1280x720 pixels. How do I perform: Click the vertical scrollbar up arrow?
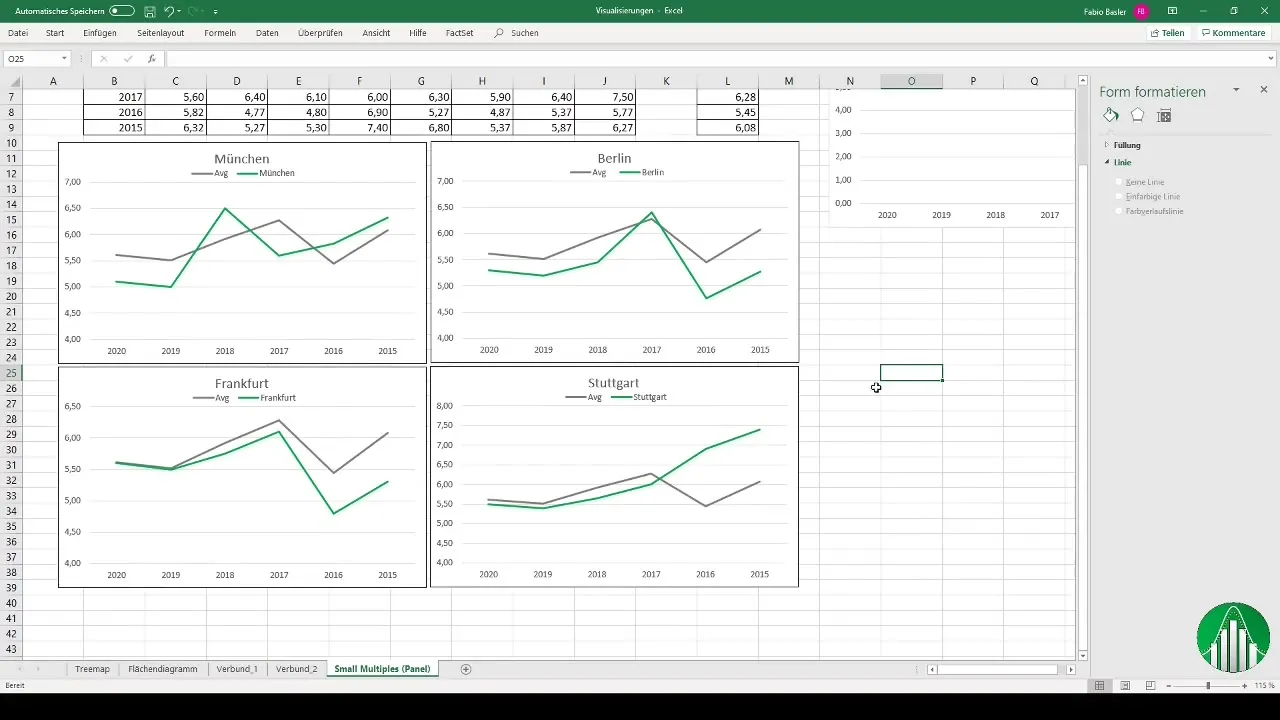pyautogui.click(x=1083, y=80)
